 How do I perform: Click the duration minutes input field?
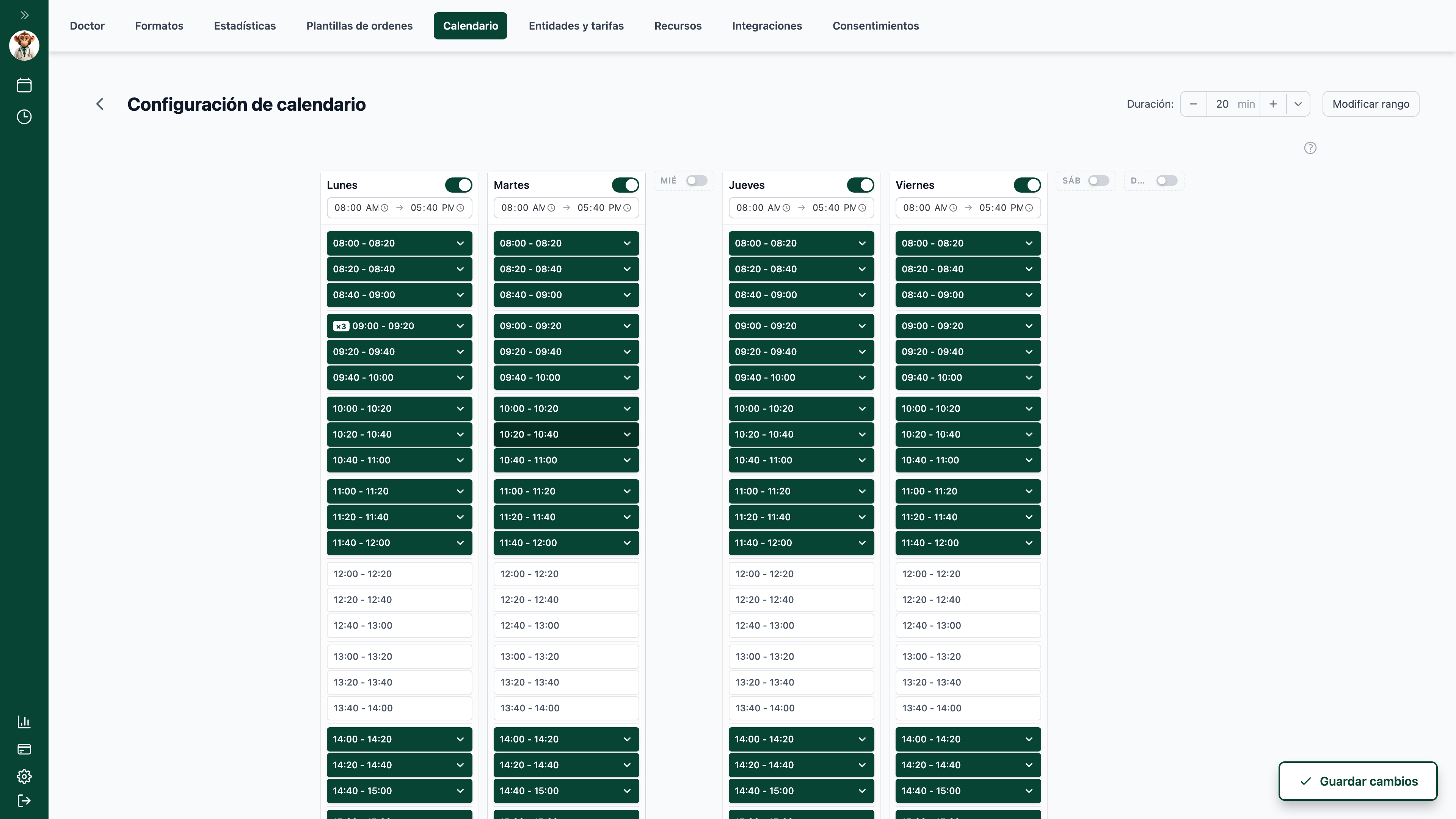[x=1233, y=104]
